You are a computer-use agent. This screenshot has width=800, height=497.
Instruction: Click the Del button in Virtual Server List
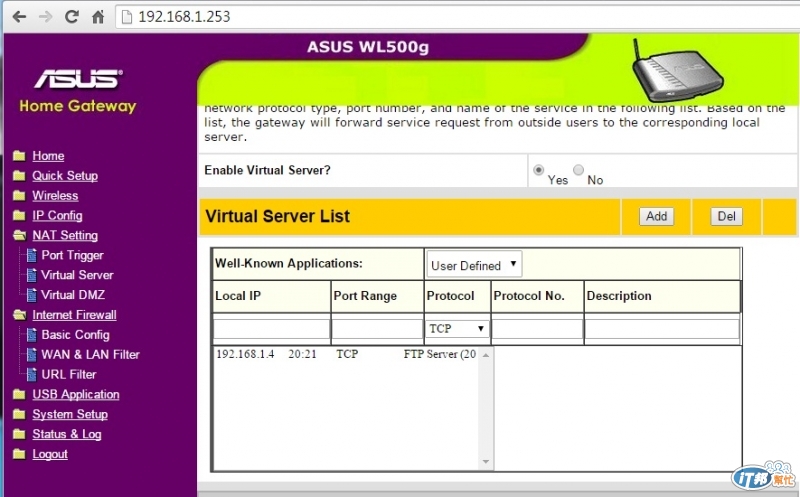pos(727,216)
